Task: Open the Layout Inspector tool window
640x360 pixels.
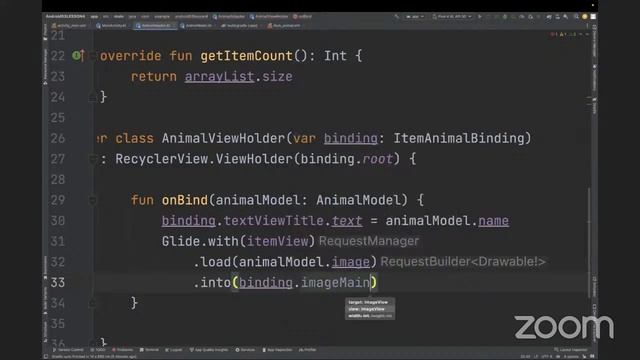Action: pyautogui.click(x=571, y=350)
